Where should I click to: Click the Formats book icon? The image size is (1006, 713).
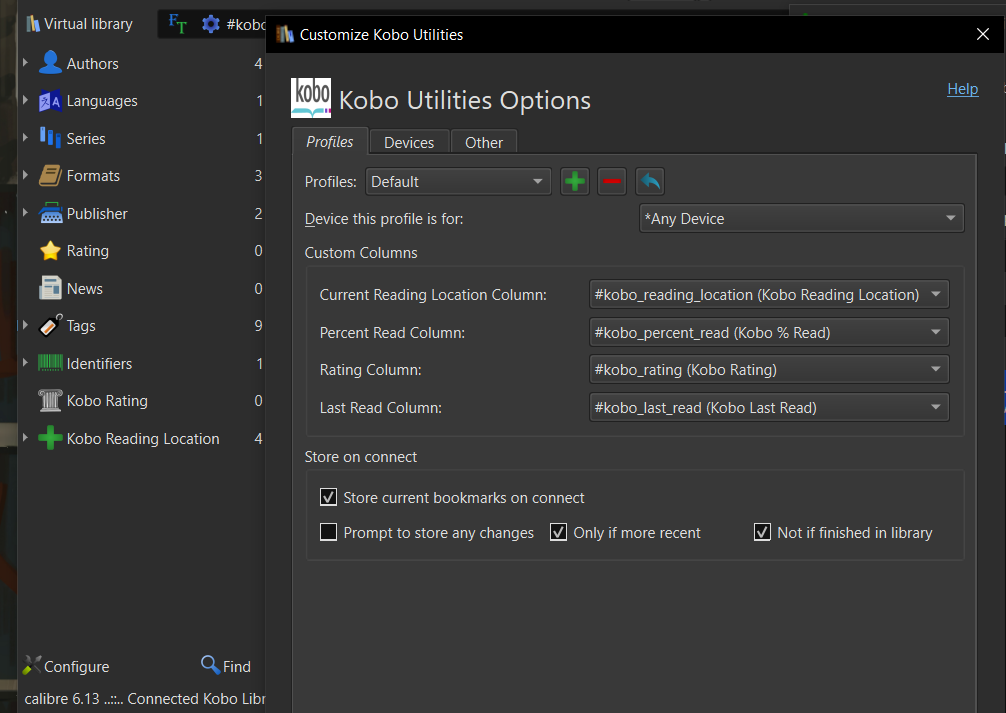pyautogui.click(x=50, y=176)
